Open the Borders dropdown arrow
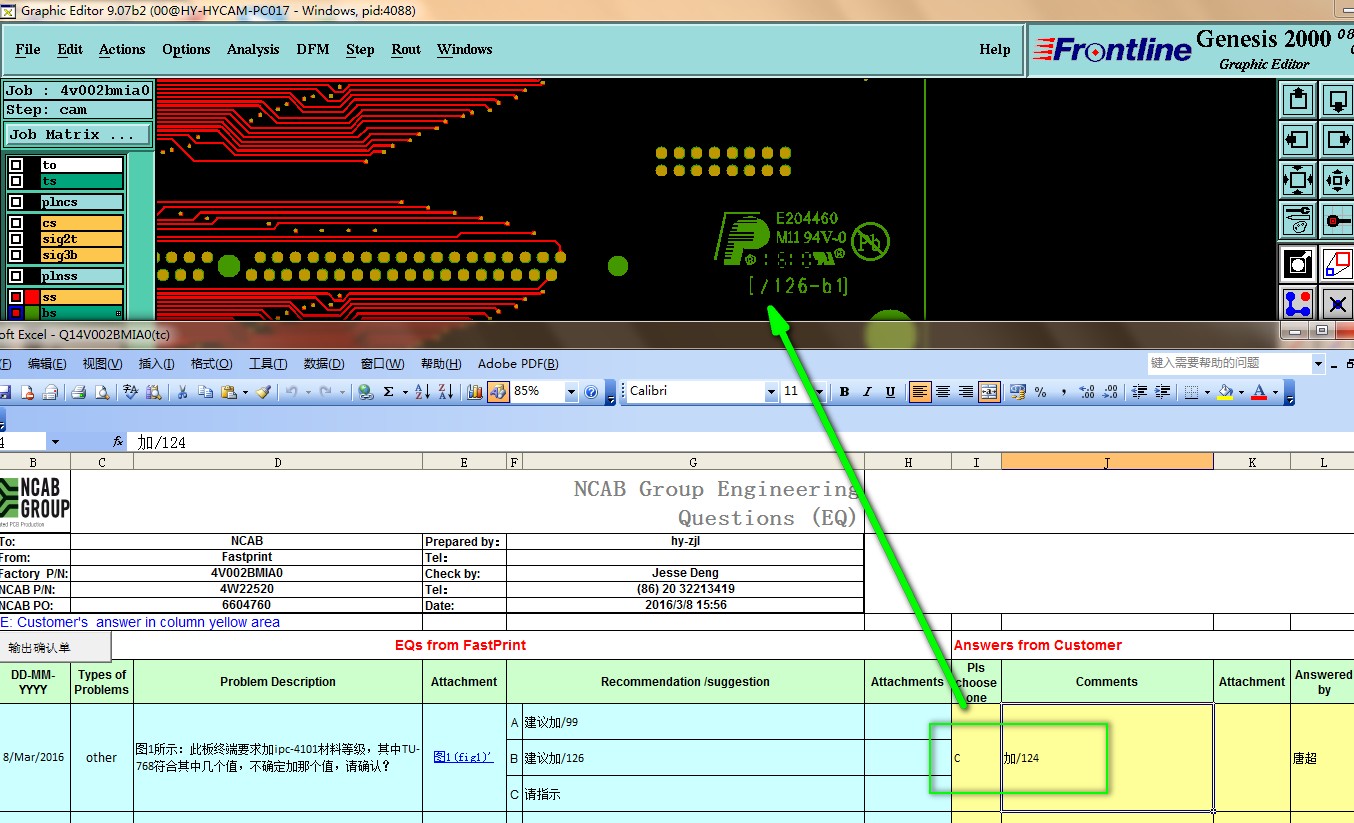The width and height of the screenshot is (1354, 823). click(x=1207, y=392)
